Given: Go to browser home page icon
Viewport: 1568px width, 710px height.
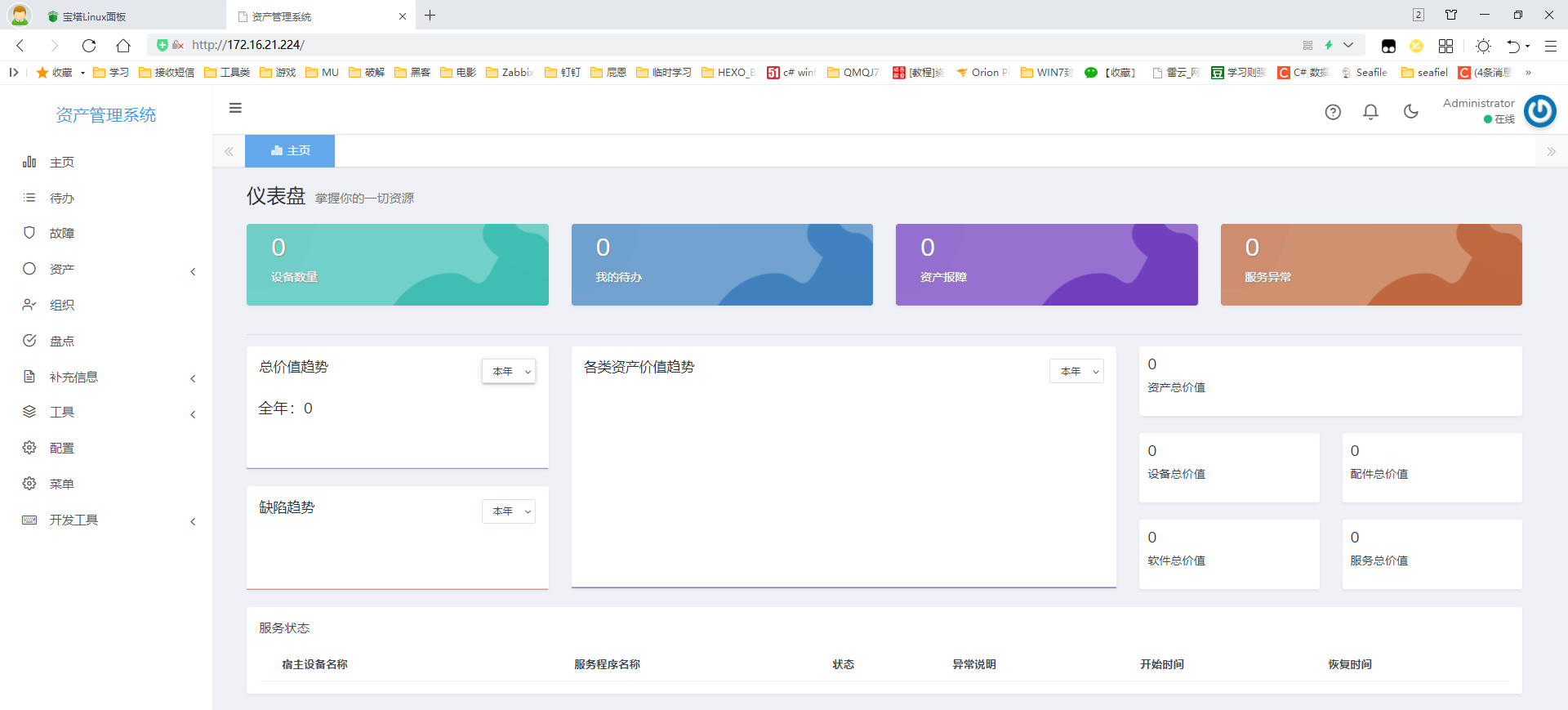Looking at the screenshot, I should point(123,45).
